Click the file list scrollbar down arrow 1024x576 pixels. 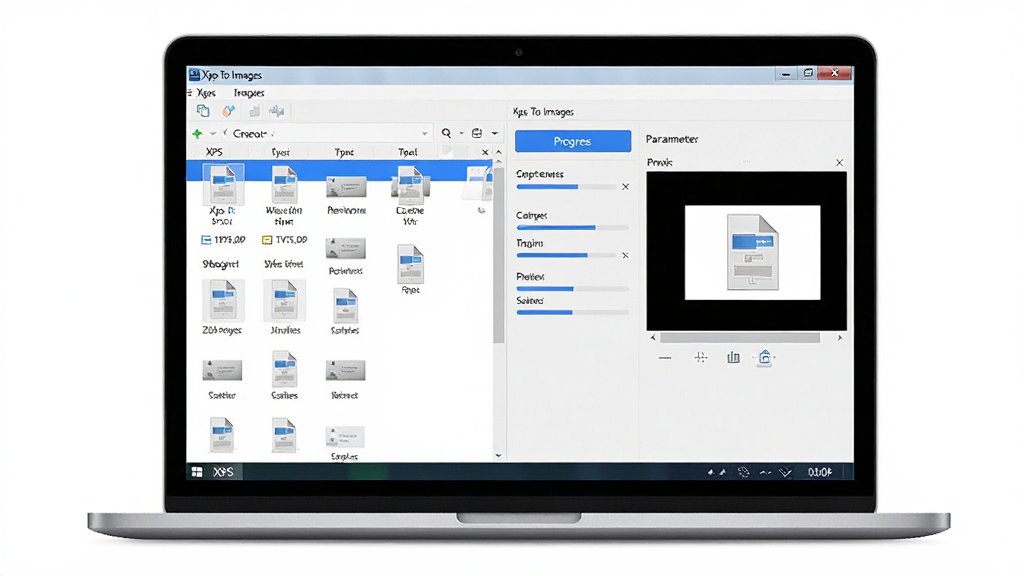[499, 455]
